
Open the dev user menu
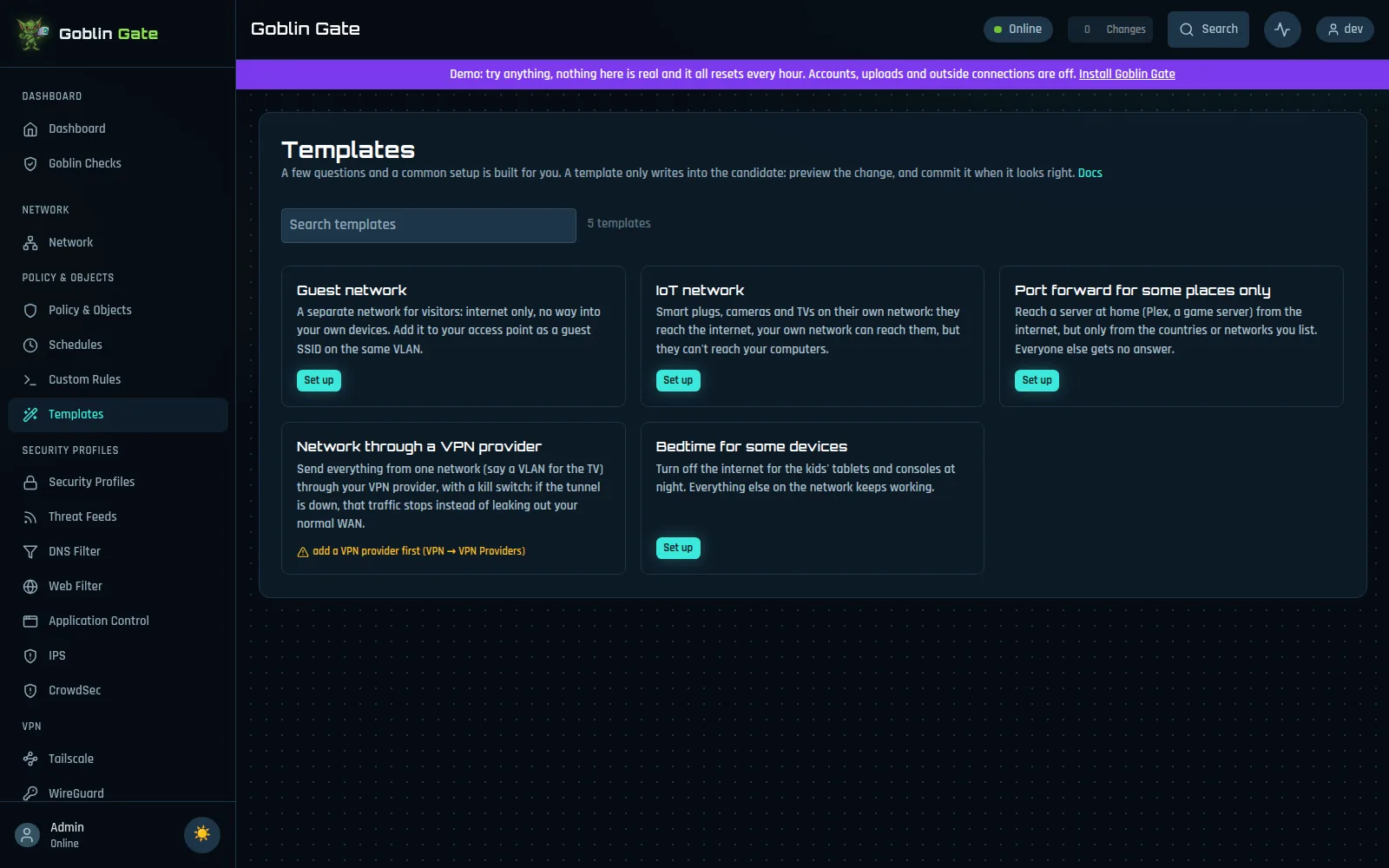[1345, 30]
